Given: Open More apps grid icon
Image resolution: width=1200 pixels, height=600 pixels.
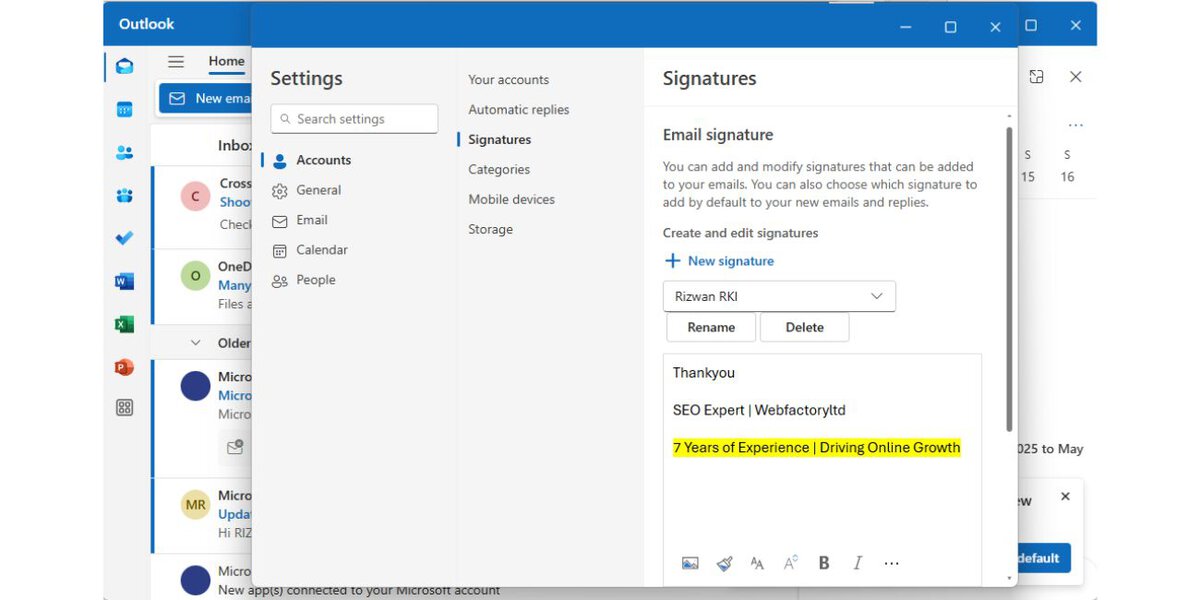Looking at the screenshot, I should click(x=124, y=407).
